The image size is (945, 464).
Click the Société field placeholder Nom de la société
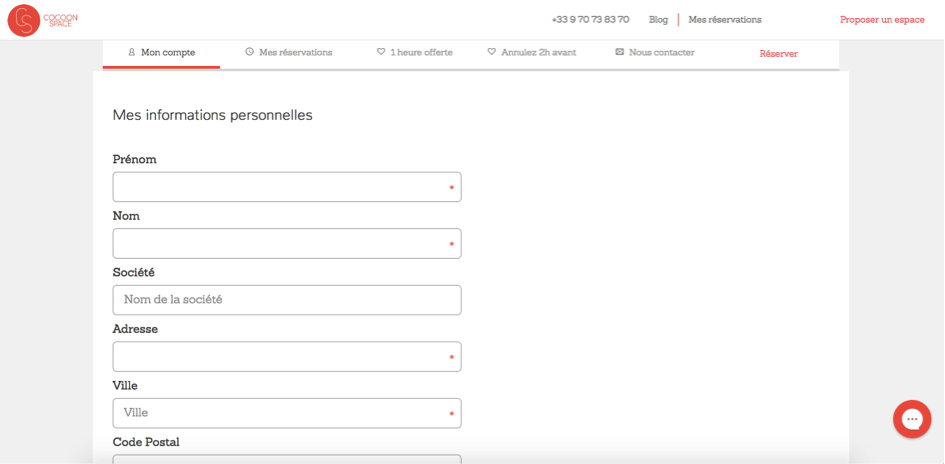pos(173,299)
